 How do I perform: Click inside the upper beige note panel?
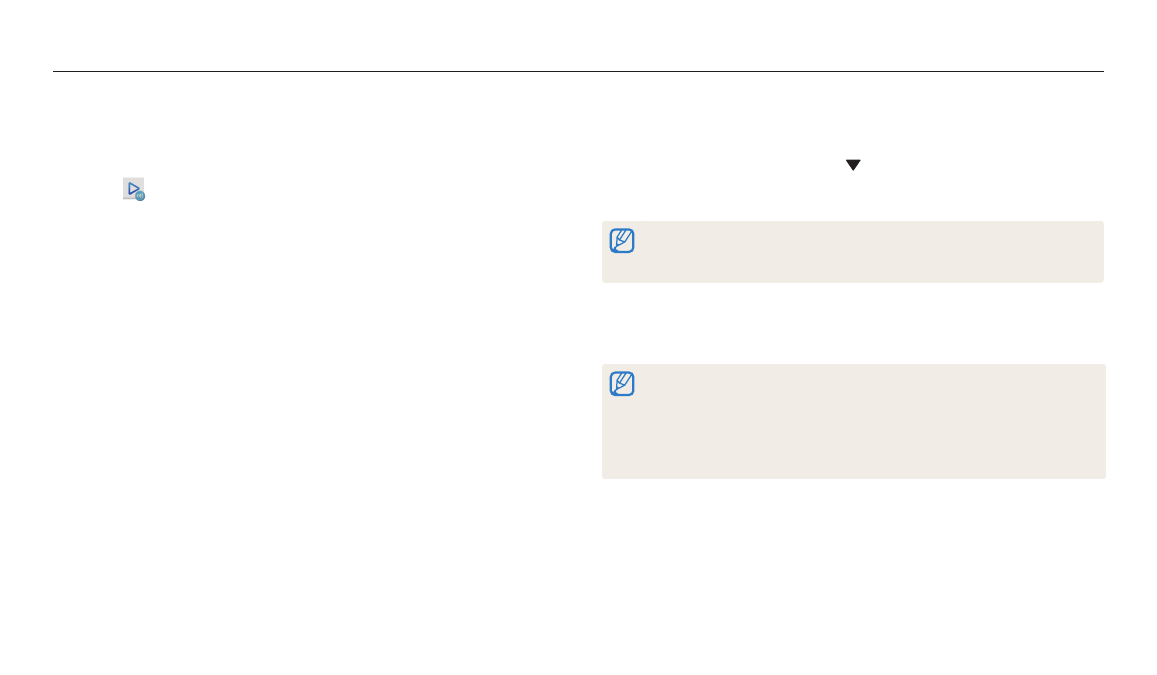[x=852, y=252]
